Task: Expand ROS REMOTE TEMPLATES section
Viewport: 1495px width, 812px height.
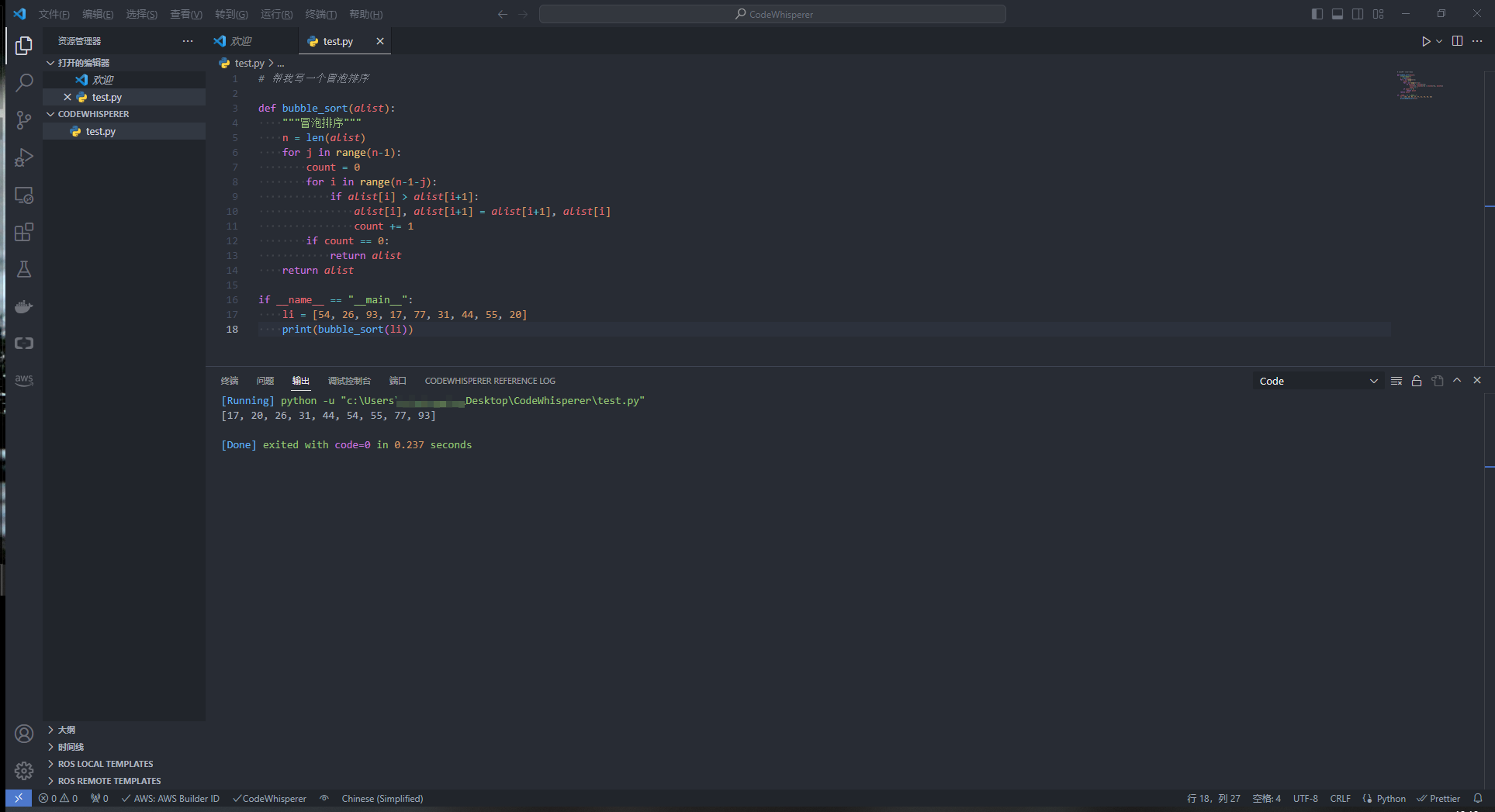Action: (x=124, y=781)
